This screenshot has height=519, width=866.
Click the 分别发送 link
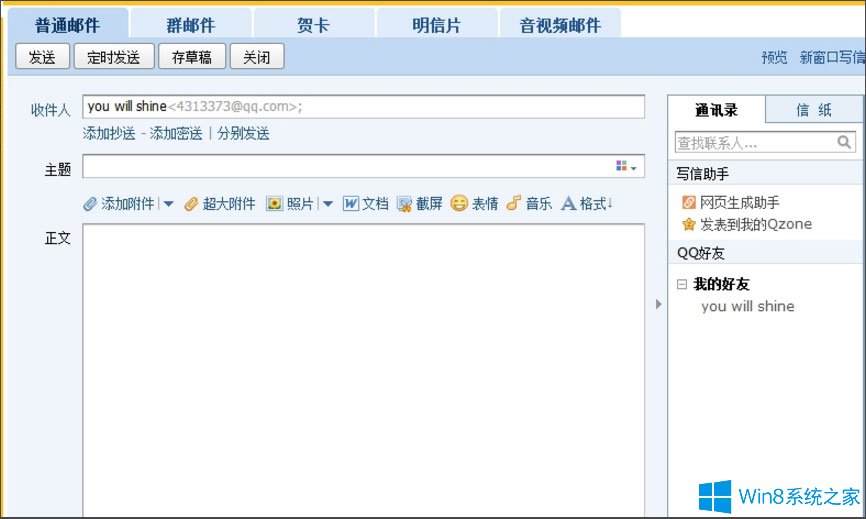243,133
